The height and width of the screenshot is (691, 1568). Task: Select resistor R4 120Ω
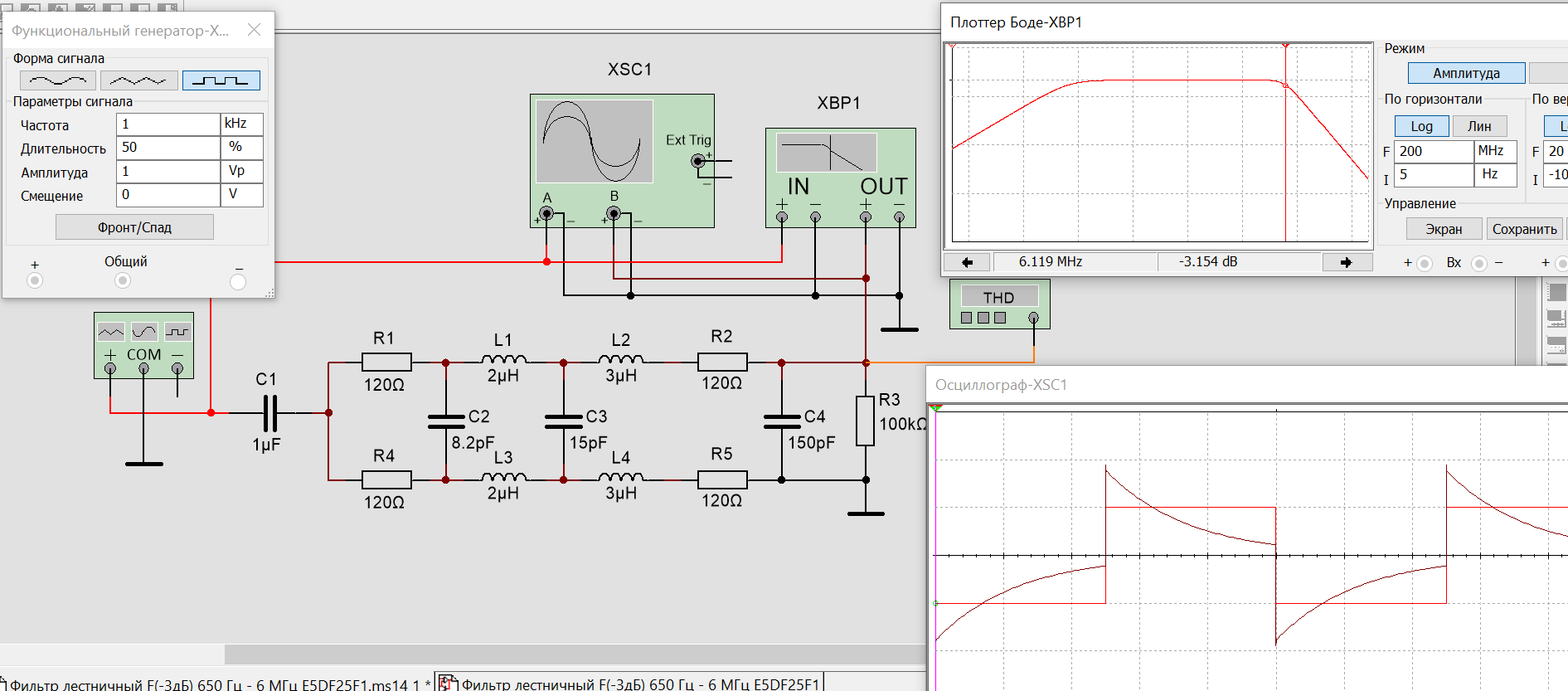[x=386, y=479]
